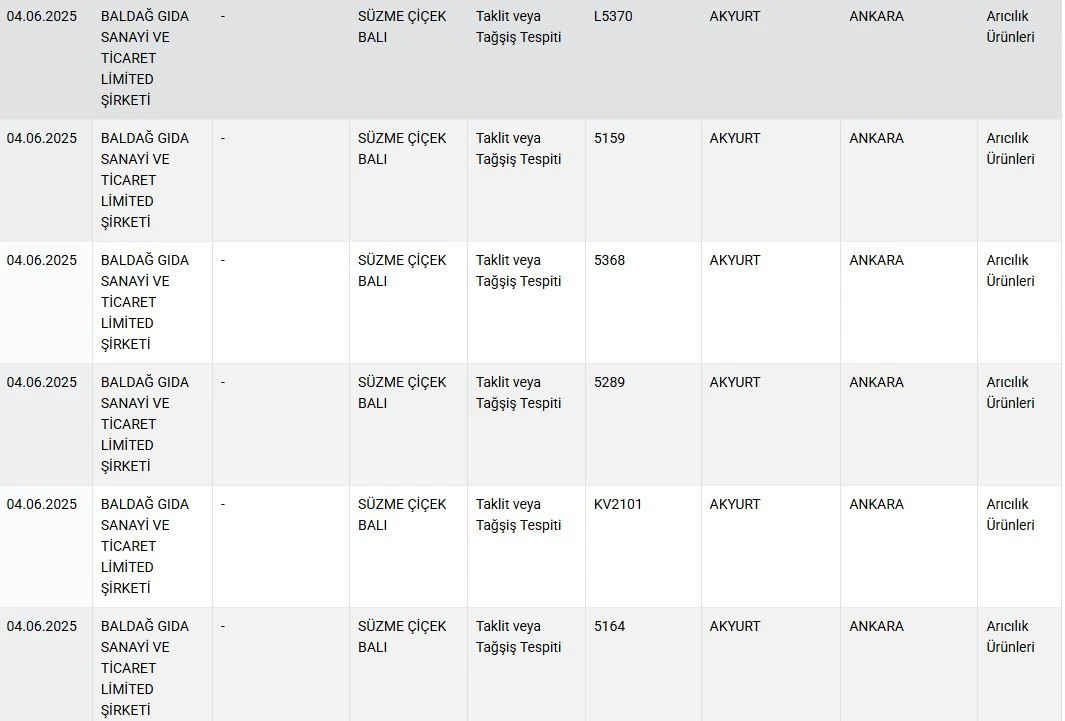Click the dash cell in the 5159 row
The height and width of the screenshot is (721, 1065).
click(223, 138)
